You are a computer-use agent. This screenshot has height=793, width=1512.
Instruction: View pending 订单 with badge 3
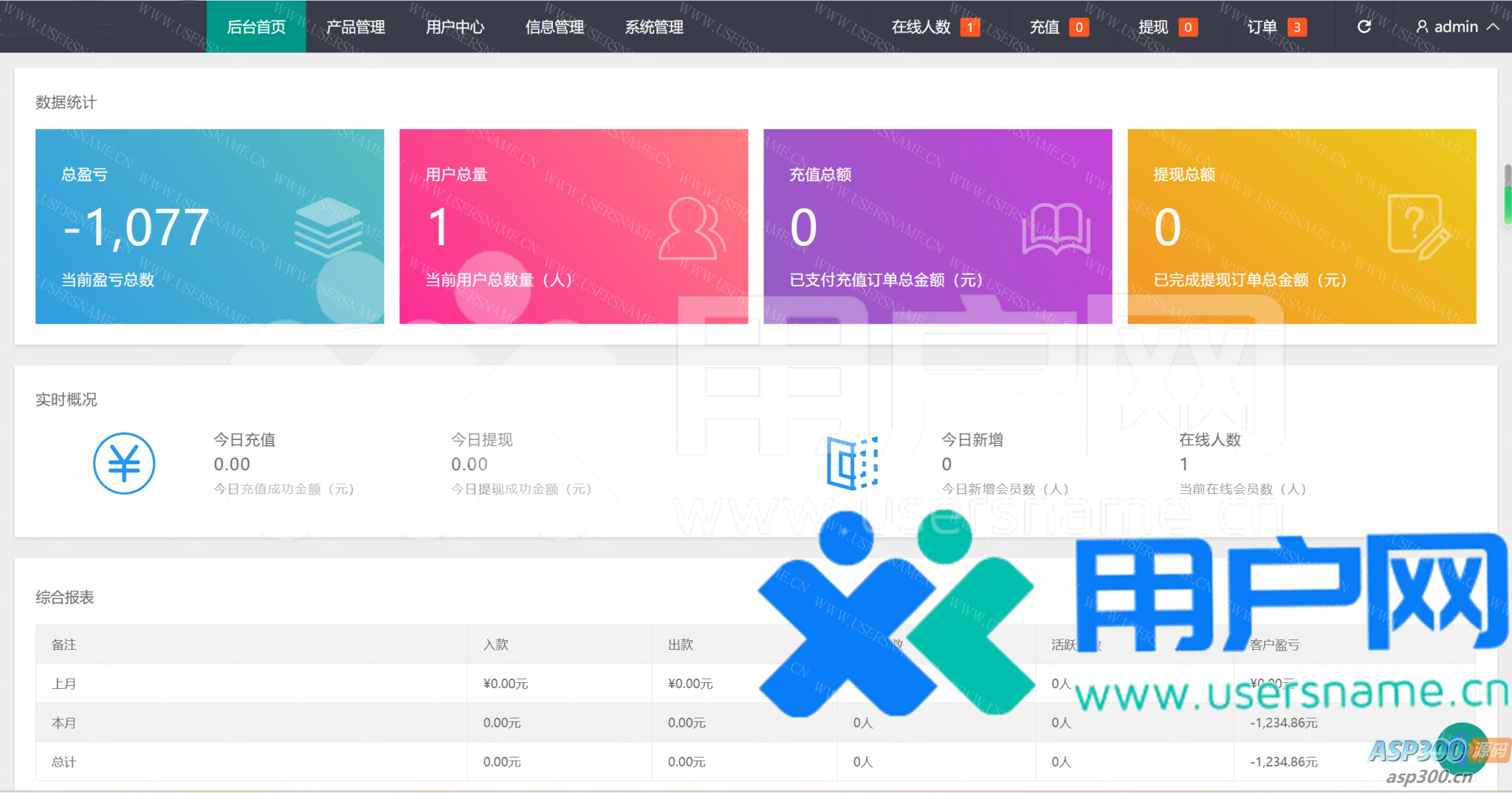tap(1276, 27)
